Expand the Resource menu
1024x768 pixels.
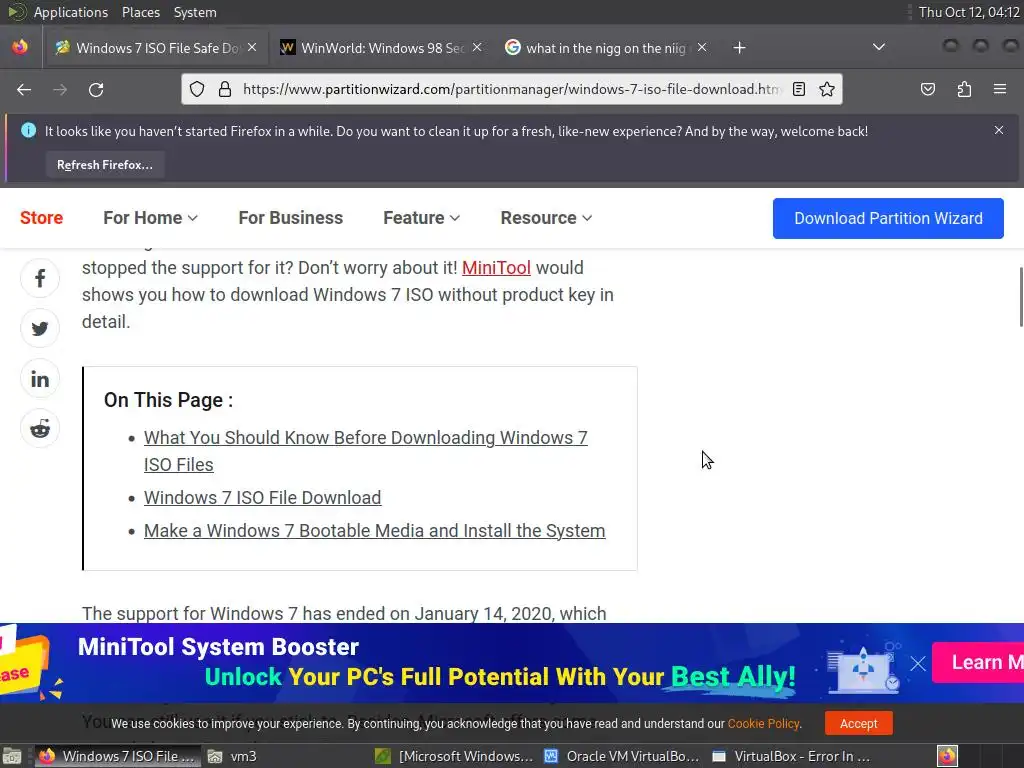(546, 218)
